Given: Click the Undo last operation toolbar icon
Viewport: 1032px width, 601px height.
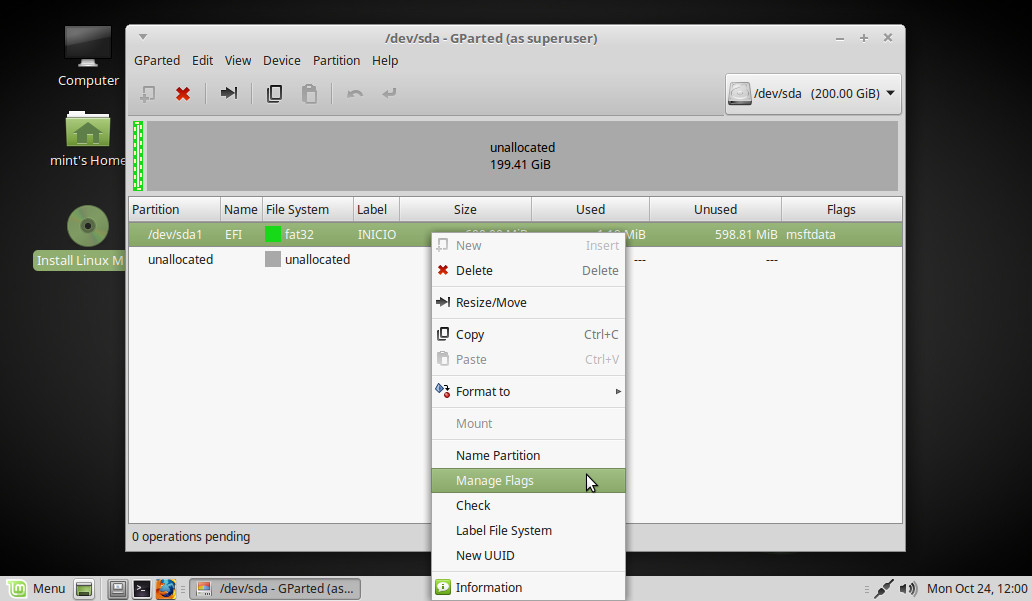Looking at the screenshot, I should (x=354, y=94).
